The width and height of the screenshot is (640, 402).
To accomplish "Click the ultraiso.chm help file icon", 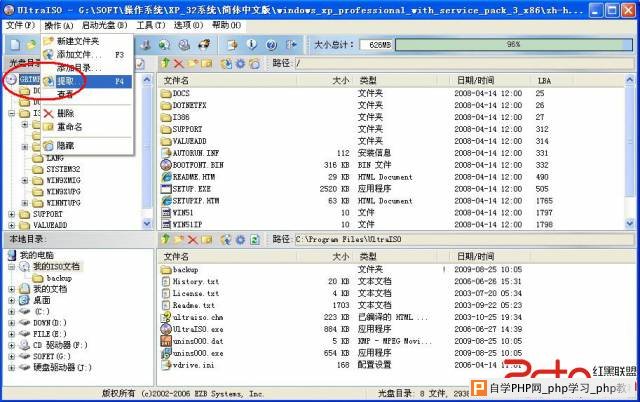I will click(166, 317).
